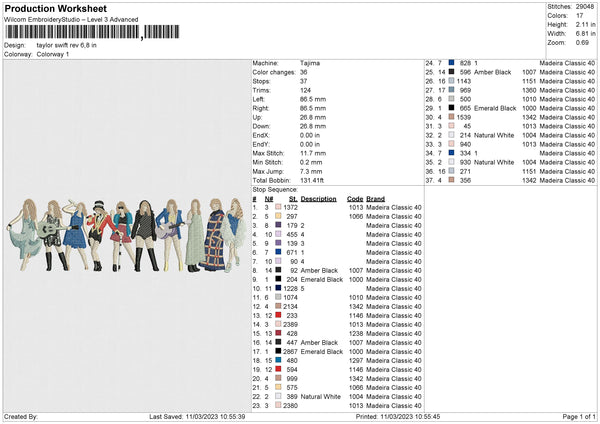The height and width of the screenshot is (424, 600).
Task: Click the Total Bobbin value 131.41ft
Action: click(x=312, y=181)
